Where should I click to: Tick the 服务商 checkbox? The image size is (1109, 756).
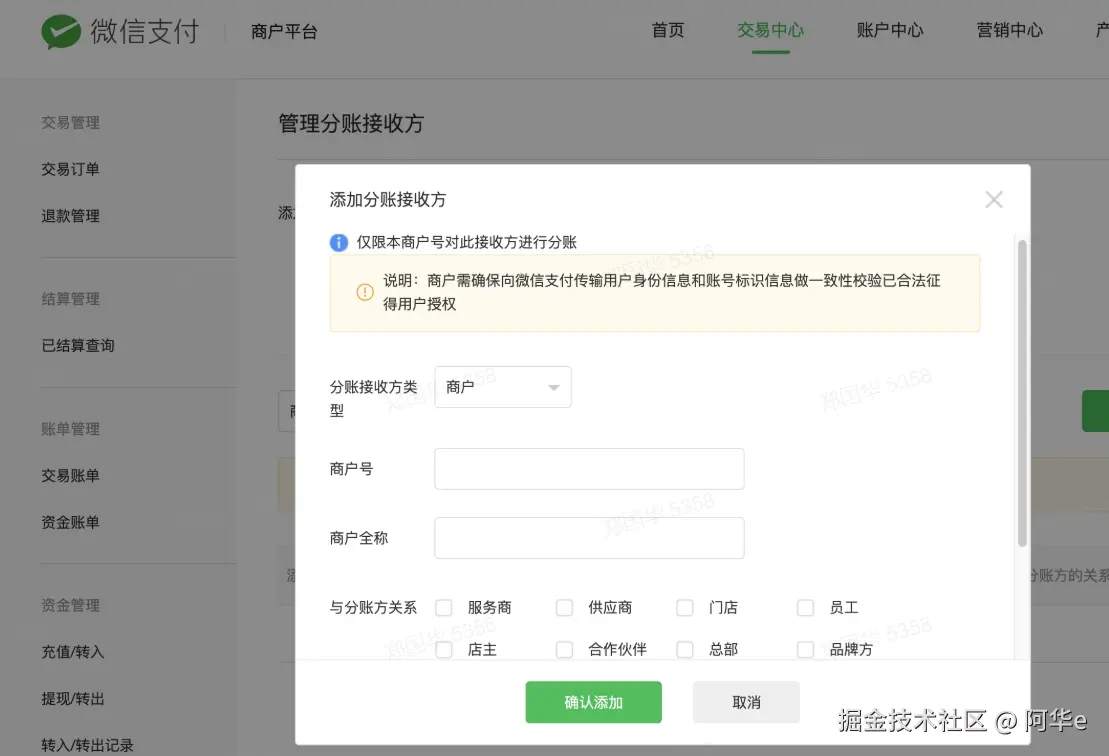click(x=443, y=607)
